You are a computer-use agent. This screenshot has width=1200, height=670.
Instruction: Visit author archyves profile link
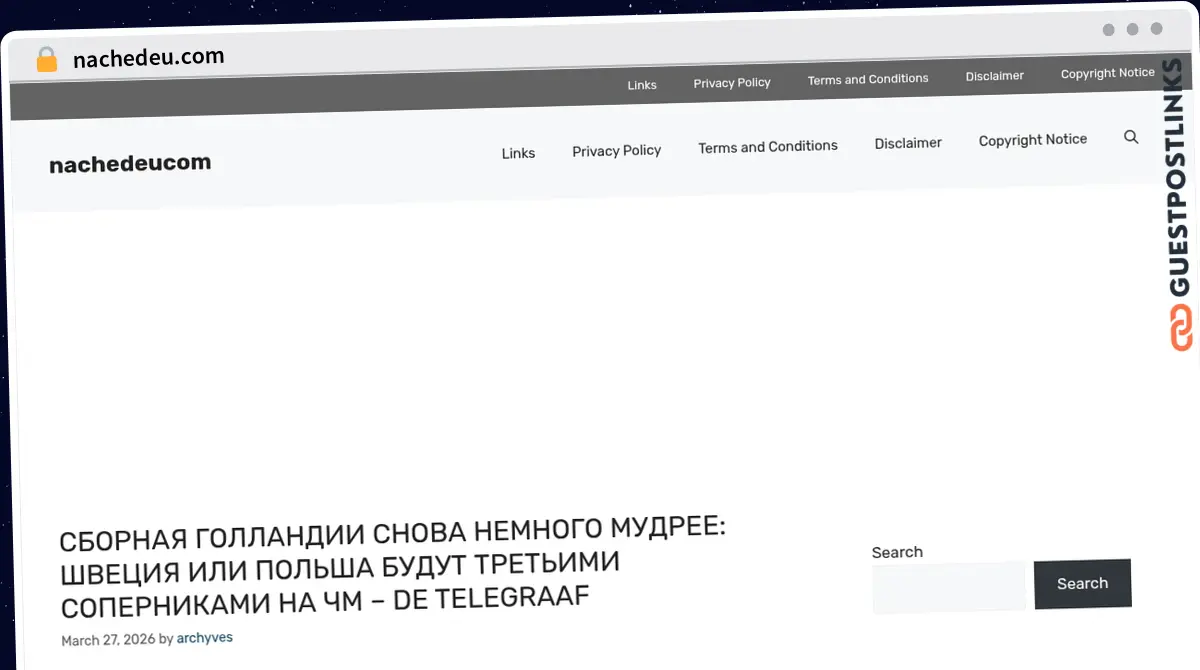(x=205, y=638)
